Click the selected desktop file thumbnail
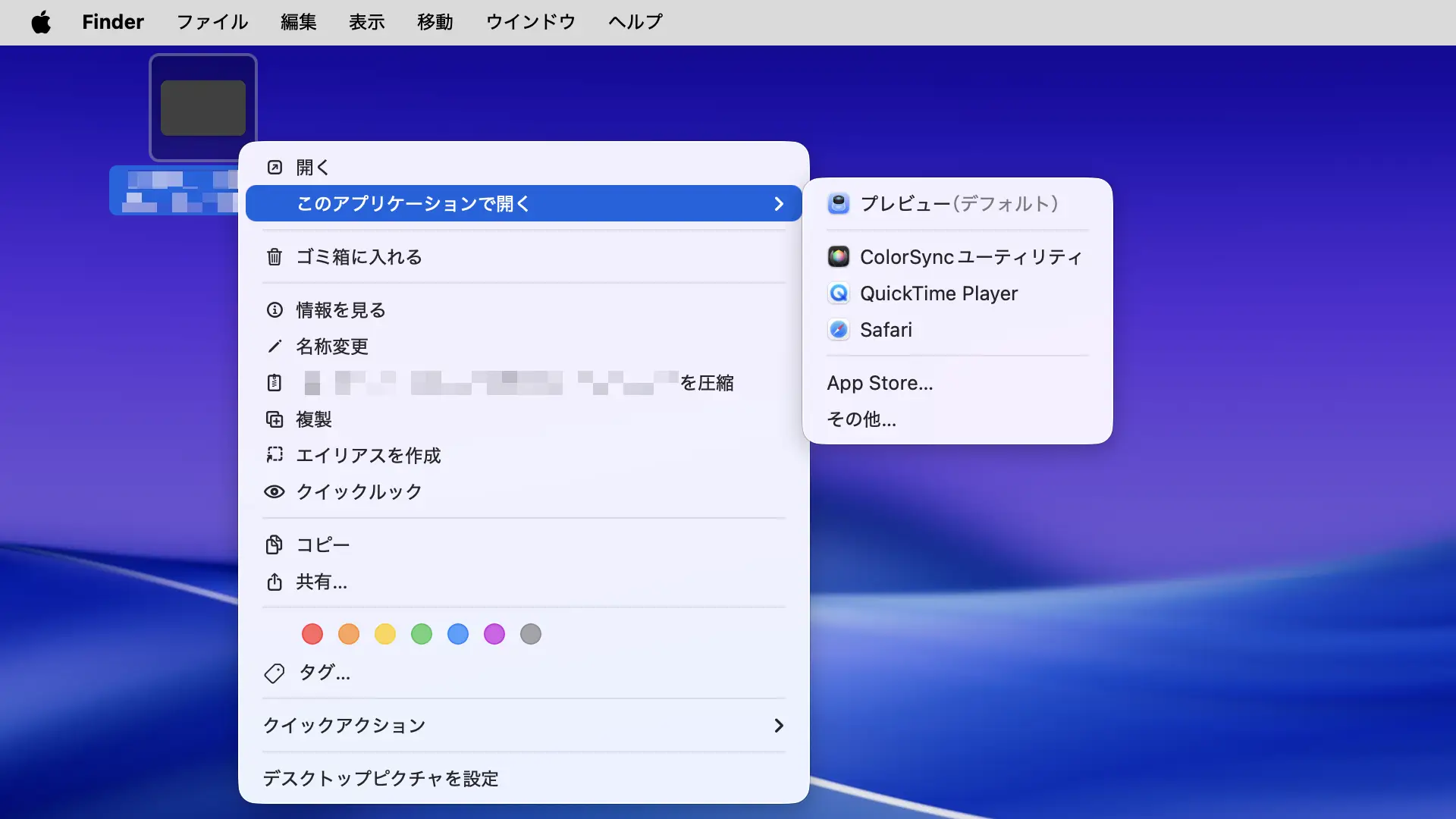This screenshot has width=1456, height=819. coord(202,107)
